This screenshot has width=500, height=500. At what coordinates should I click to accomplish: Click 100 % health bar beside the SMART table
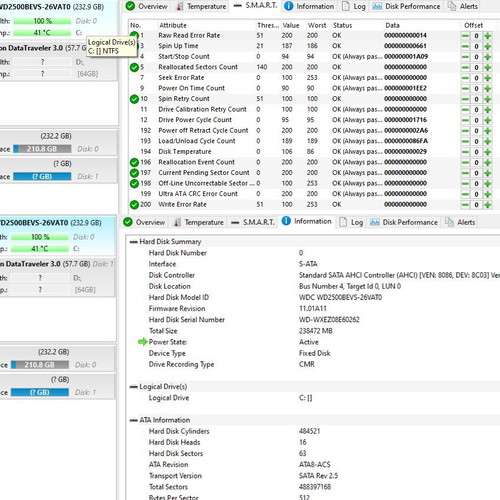pyautogui.click(x=42, y=21)
